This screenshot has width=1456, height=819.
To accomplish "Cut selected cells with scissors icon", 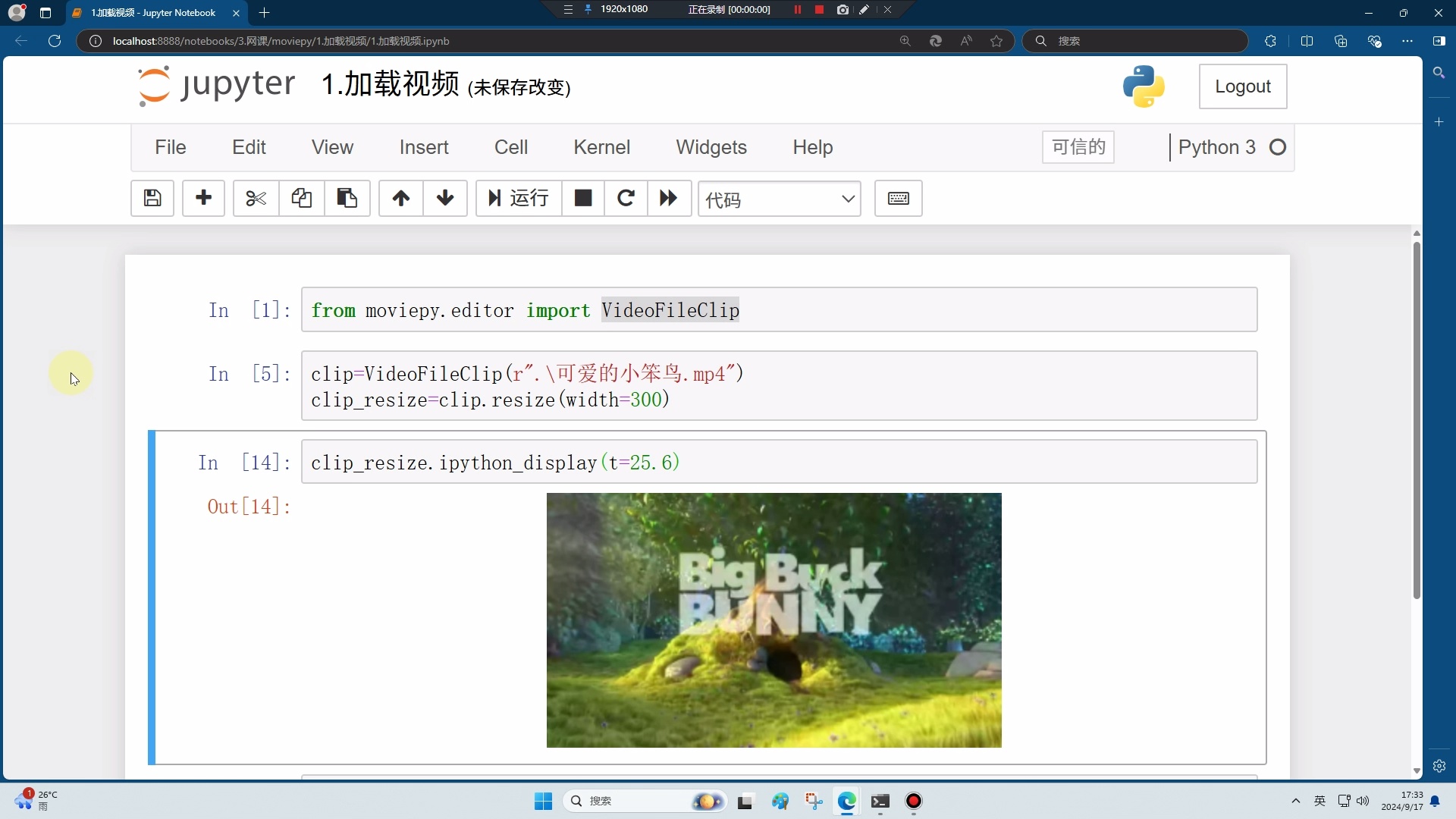I will click(x=256, y=199).
